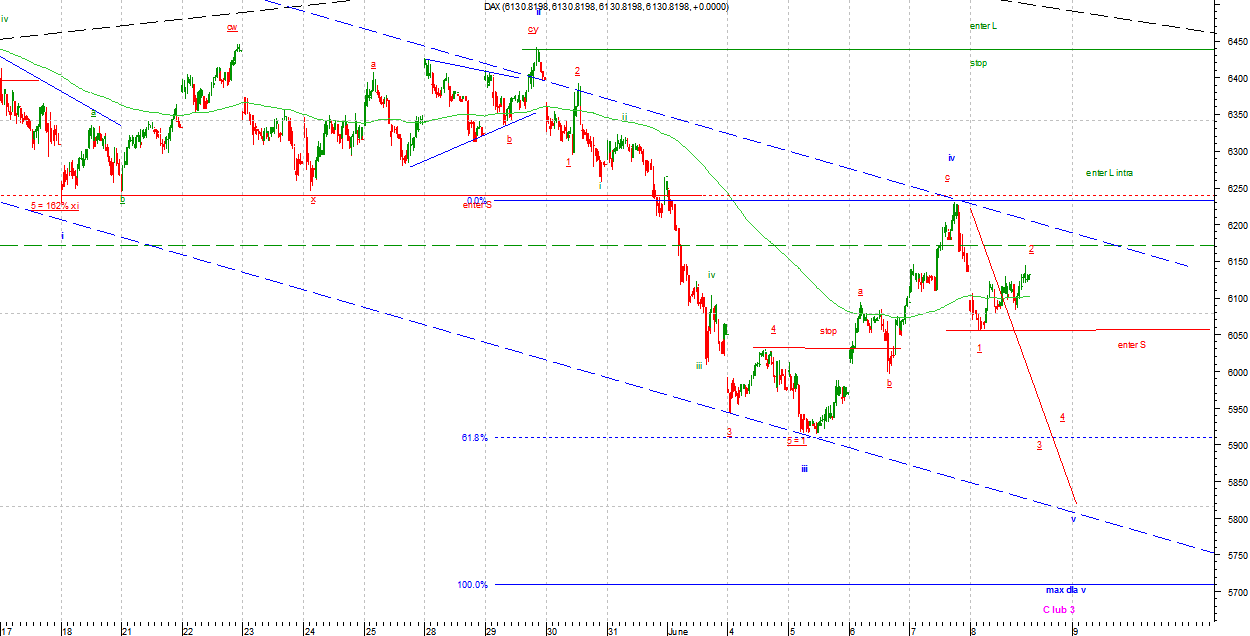This screenshot has width=1250, height=636.
Task: Select the '5 = 162% xi' annotation
Action: [x=54, y=206]
